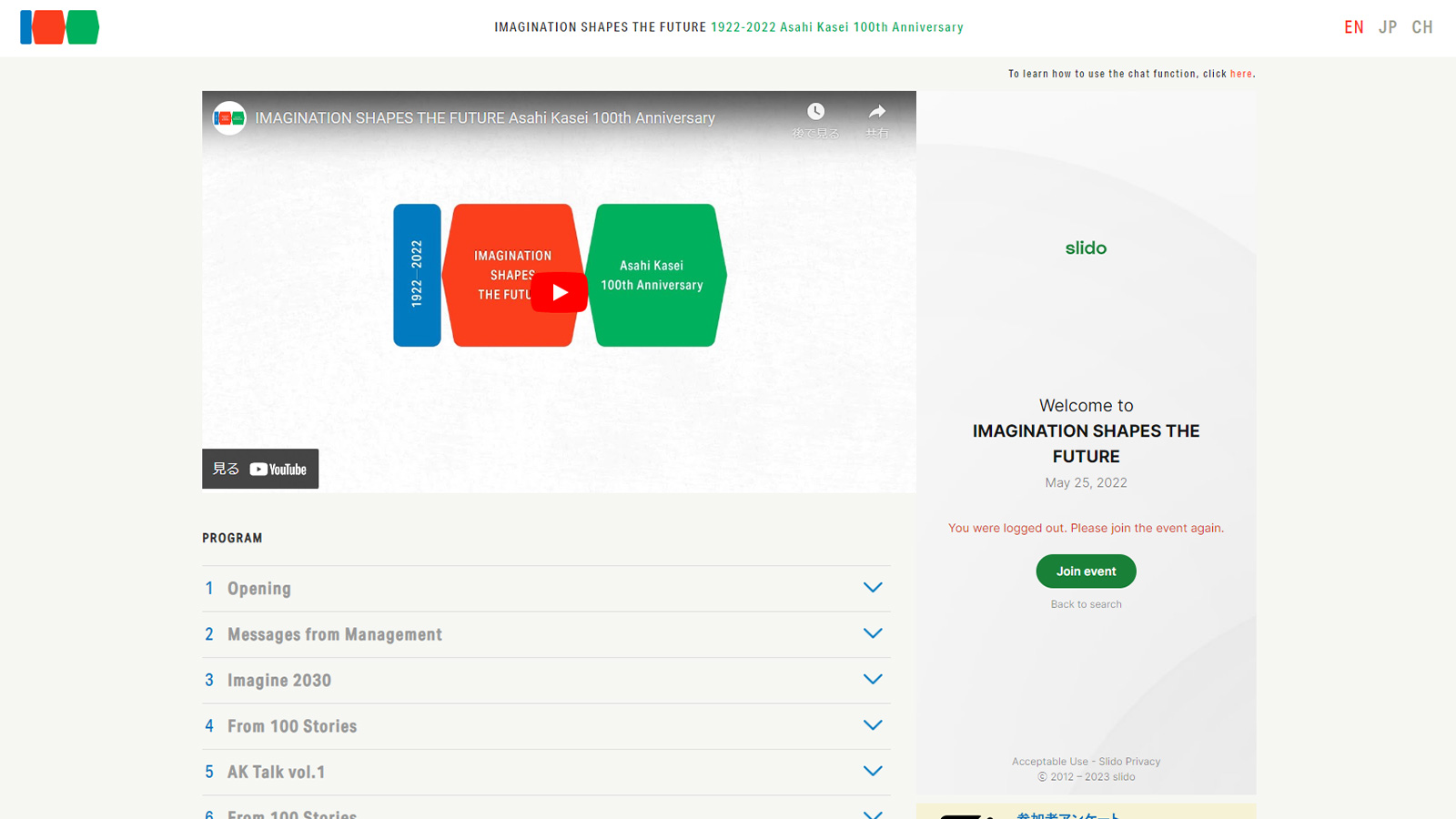
Task: Play the YouTube video
Action: click(559, 292)
